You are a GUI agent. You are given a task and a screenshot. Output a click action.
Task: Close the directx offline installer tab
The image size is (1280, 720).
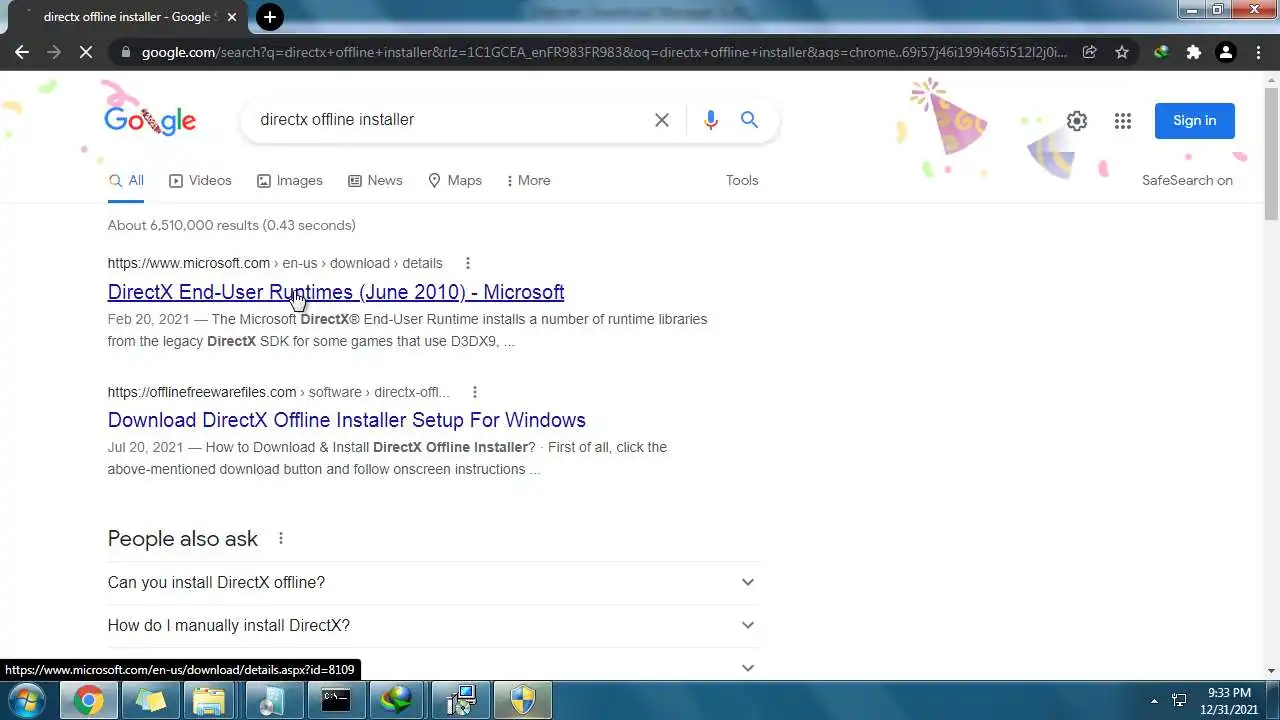(232, 17)
